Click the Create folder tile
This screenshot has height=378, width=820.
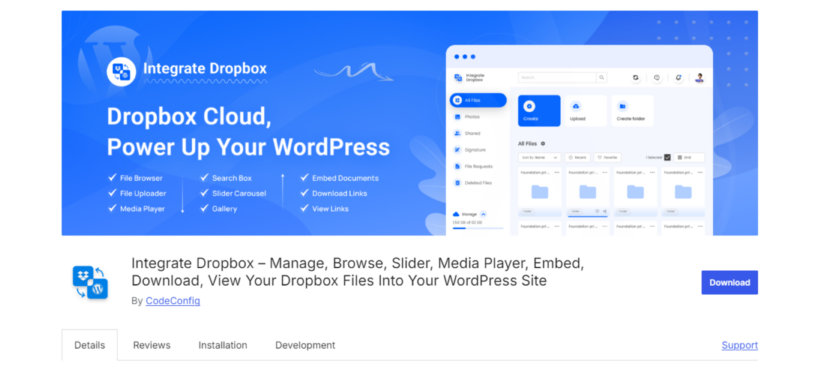tap(632, 111)
